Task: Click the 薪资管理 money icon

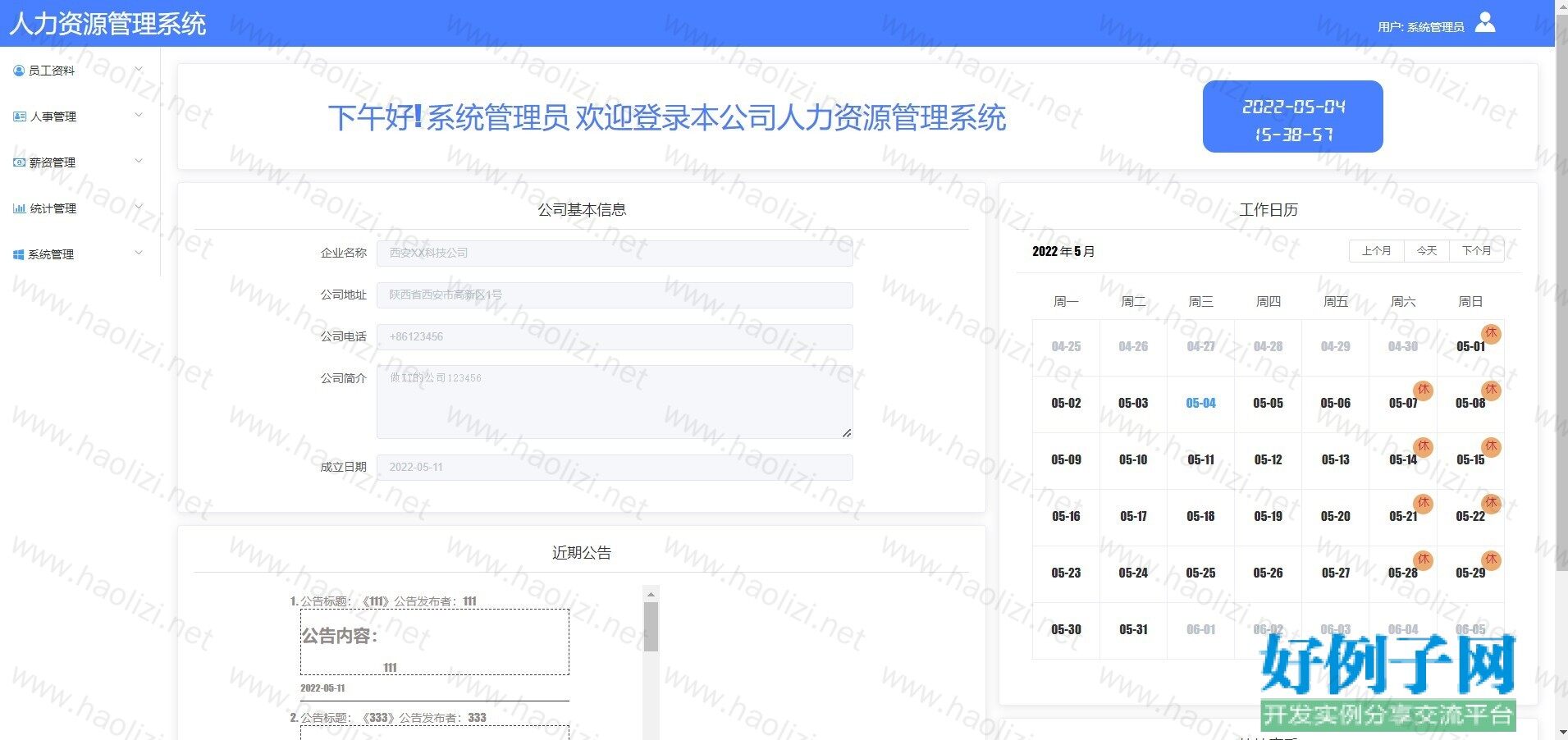Action: pos(19,162)
